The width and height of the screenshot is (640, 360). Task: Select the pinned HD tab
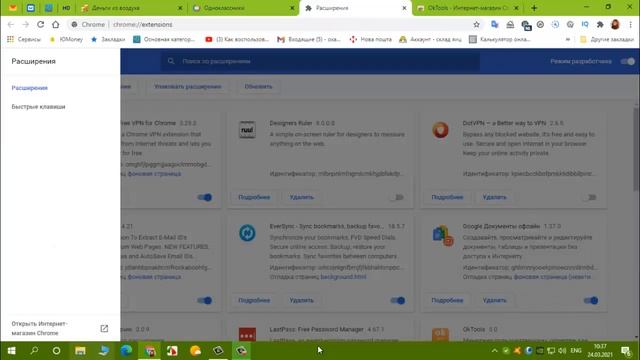pos(66,8)
